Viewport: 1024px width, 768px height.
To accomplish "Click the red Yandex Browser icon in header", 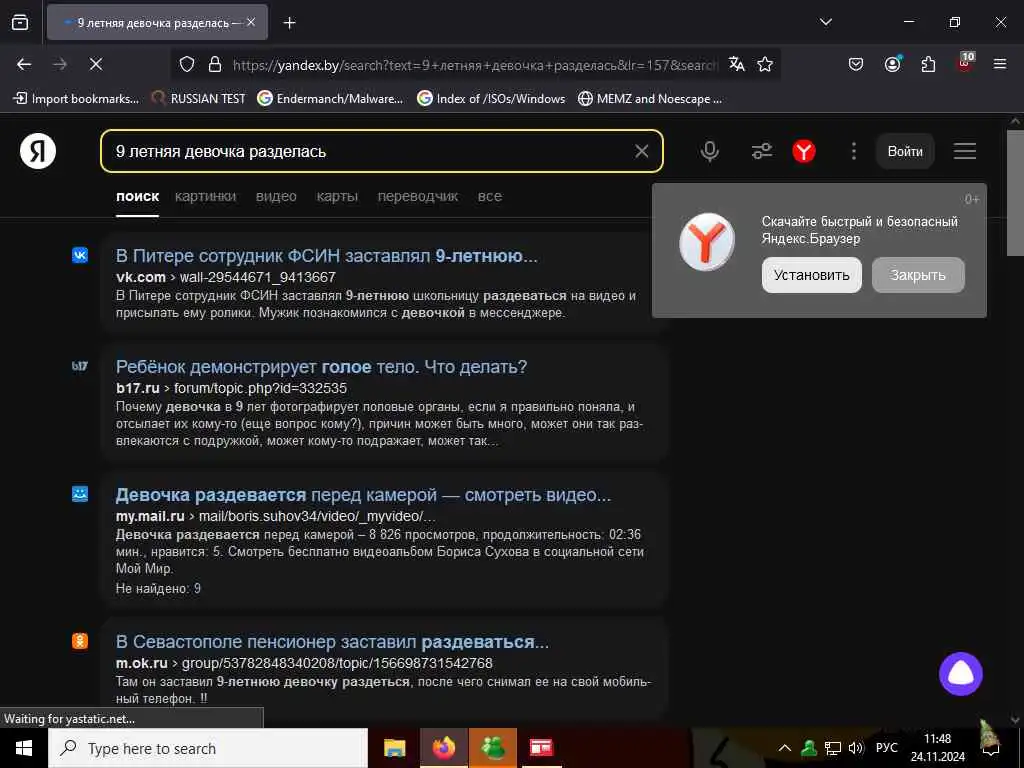I will [x=804, y=151].
